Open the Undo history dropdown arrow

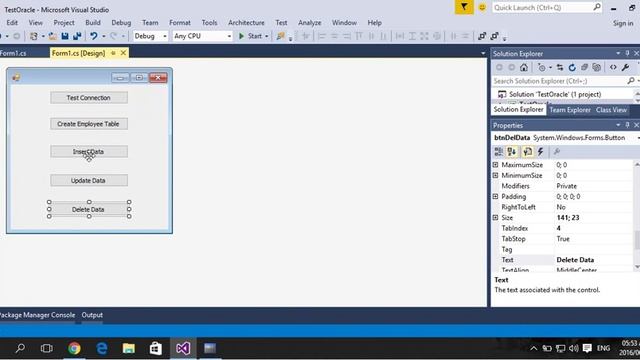pos(104,36)
